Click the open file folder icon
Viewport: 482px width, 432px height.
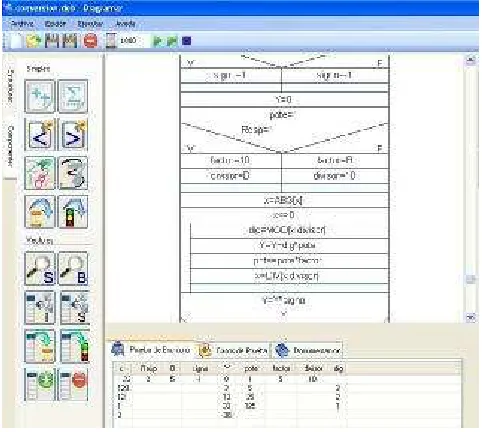coord(33,41)
